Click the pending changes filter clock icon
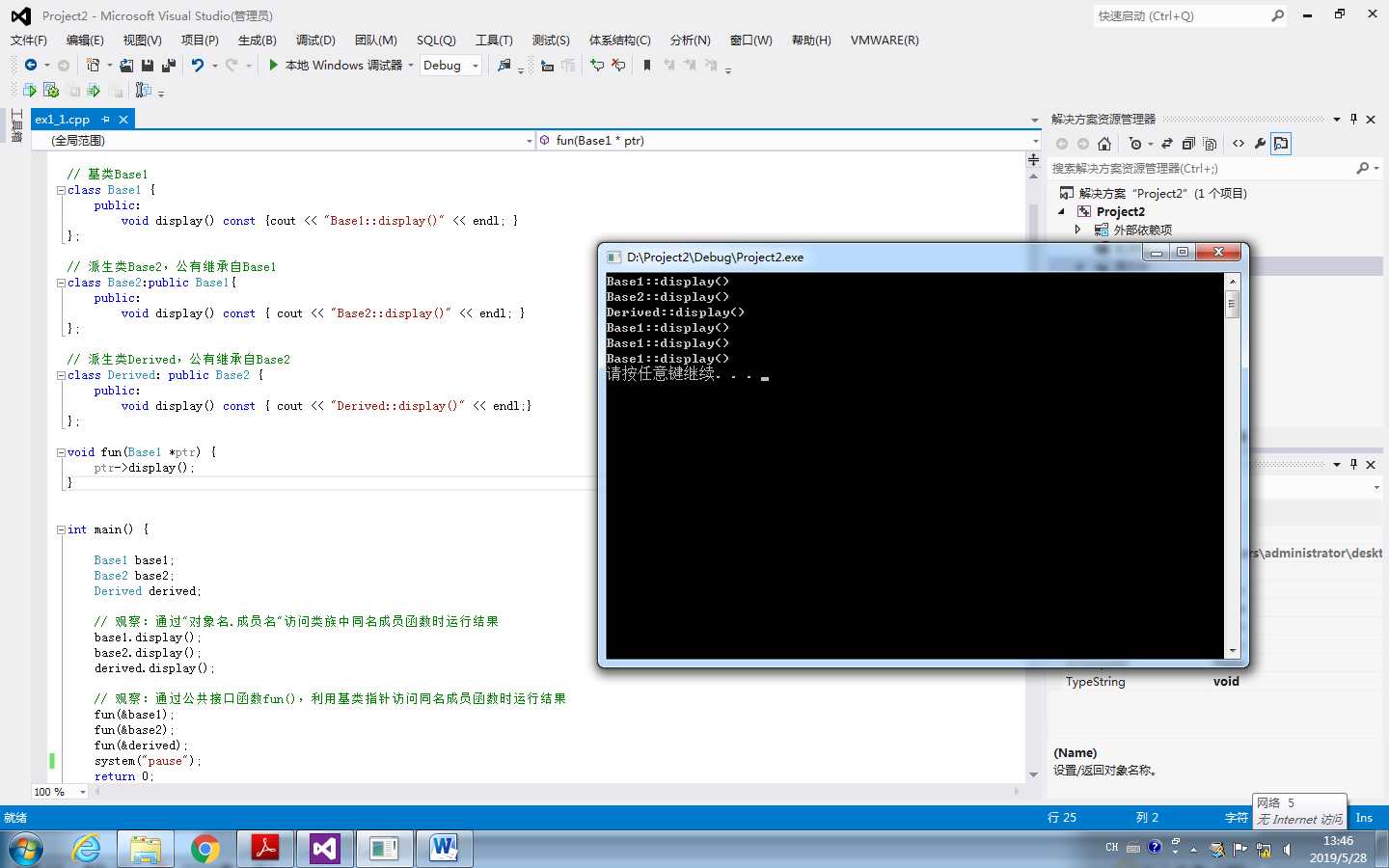The height and width of the screenshot is (868, 1389). click(x=1135, y=144)
